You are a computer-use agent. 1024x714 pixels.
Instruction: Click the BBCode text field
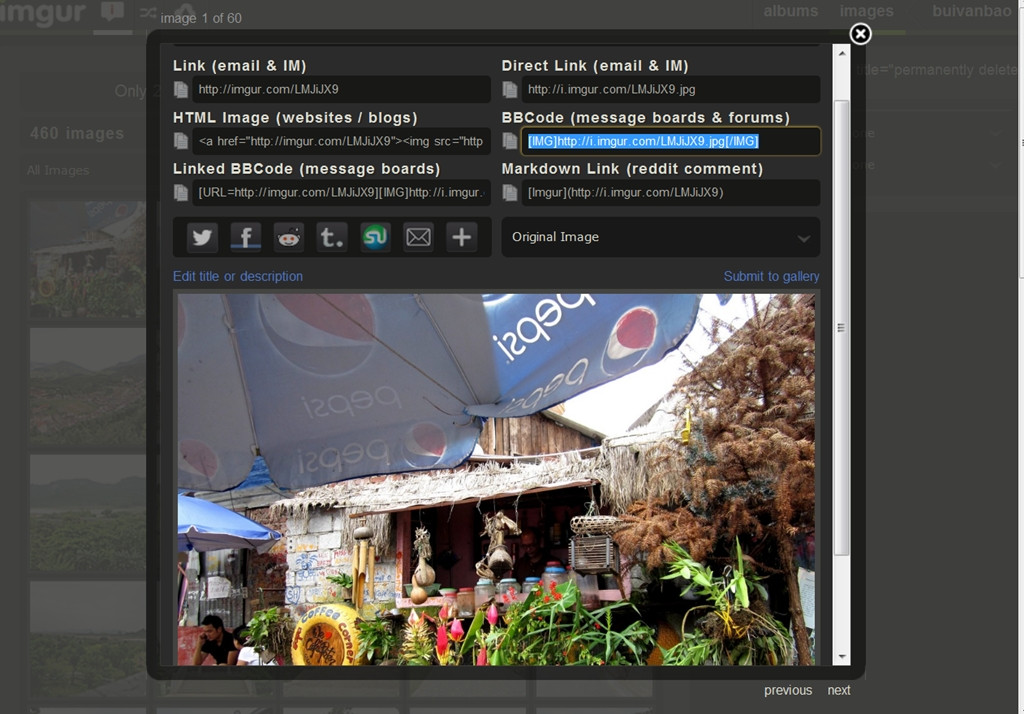point(671,141)
